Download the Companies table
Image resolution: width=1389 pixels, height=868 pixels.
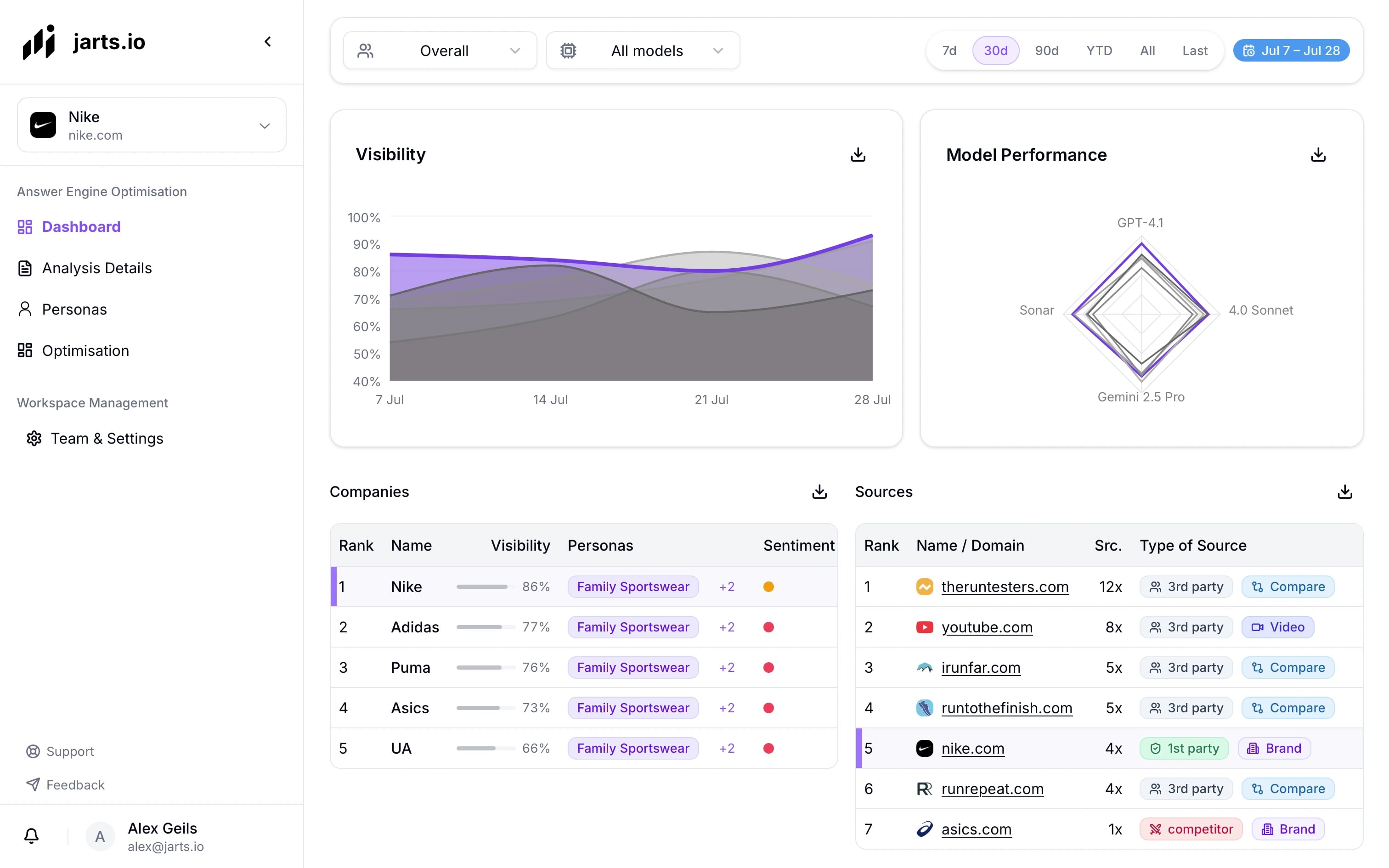point(819,491)
